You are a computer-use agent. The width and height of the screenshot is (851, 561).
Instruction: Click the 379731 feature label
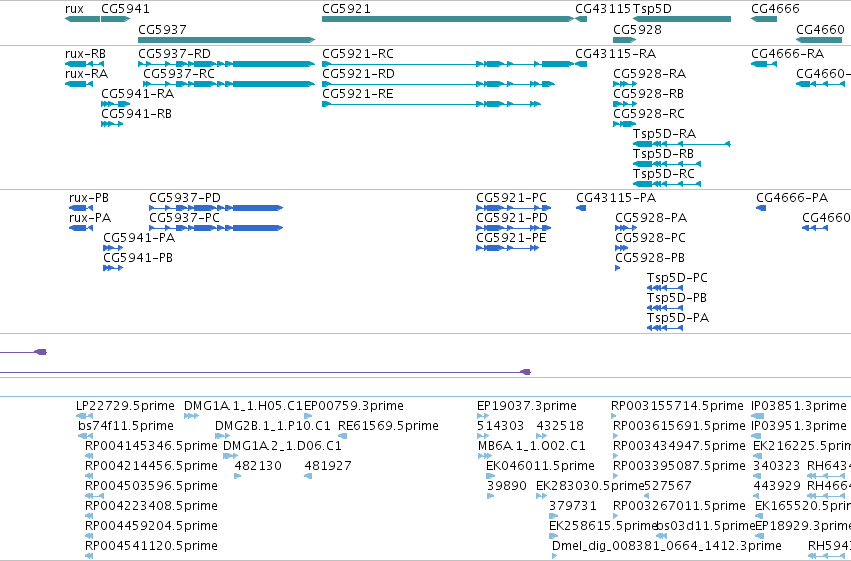[573, 506]
